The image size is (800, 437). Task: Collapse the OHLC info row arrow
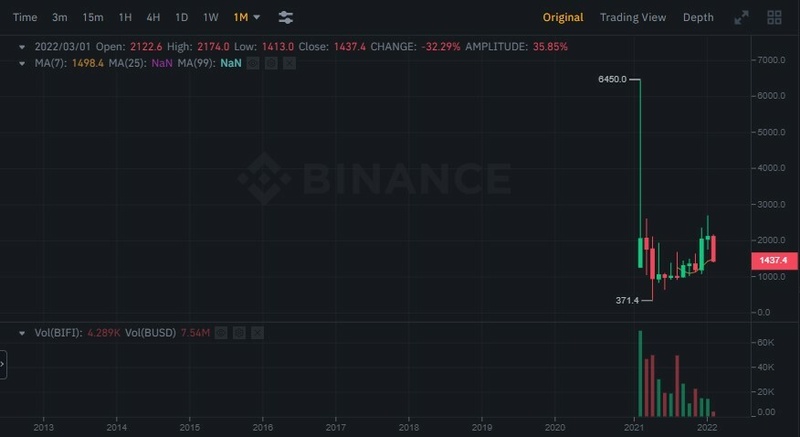[x=23, y=46]
